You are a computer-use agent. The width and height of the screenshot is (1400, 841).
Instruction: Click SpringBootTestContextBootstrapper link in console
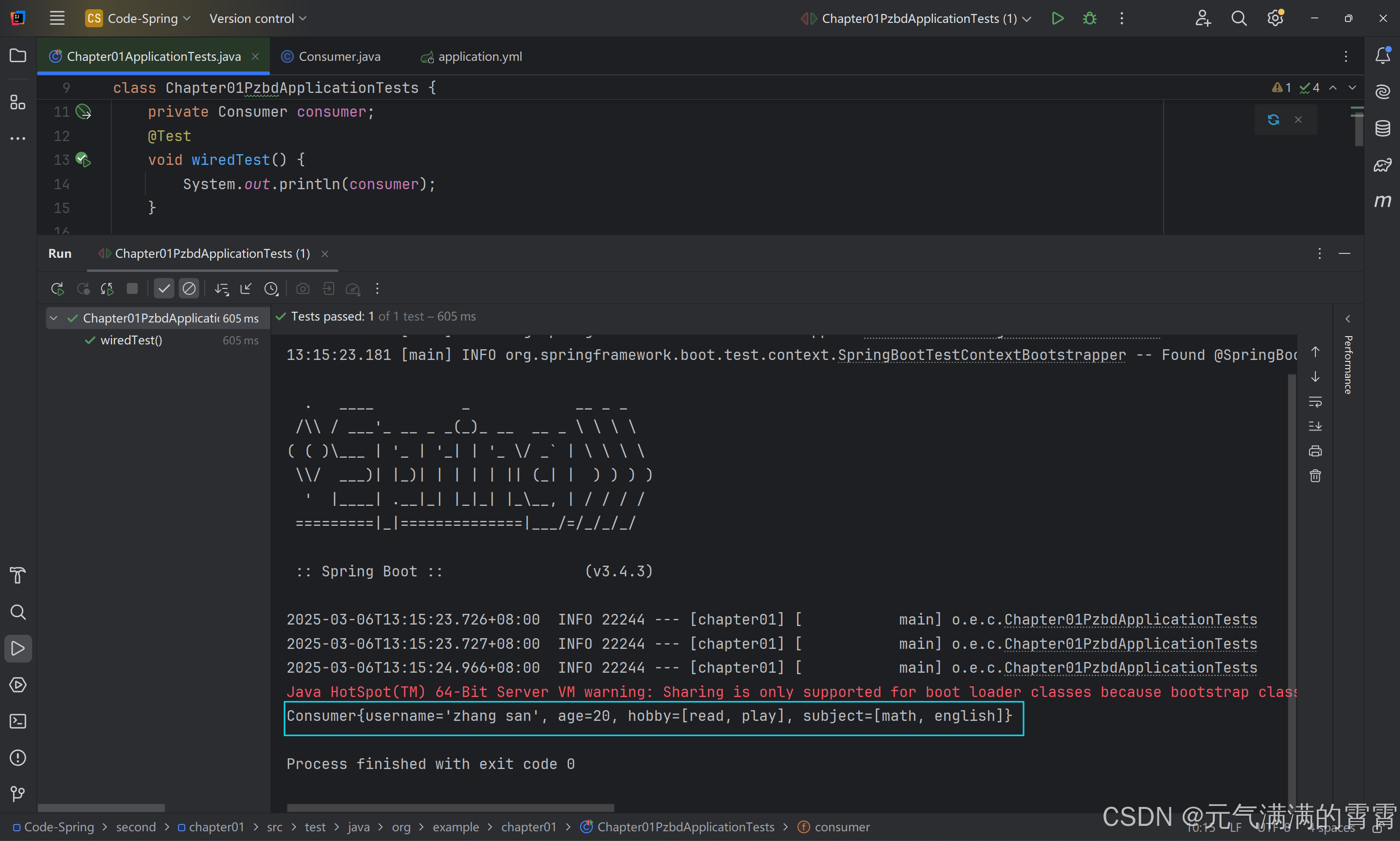(981, 356)
